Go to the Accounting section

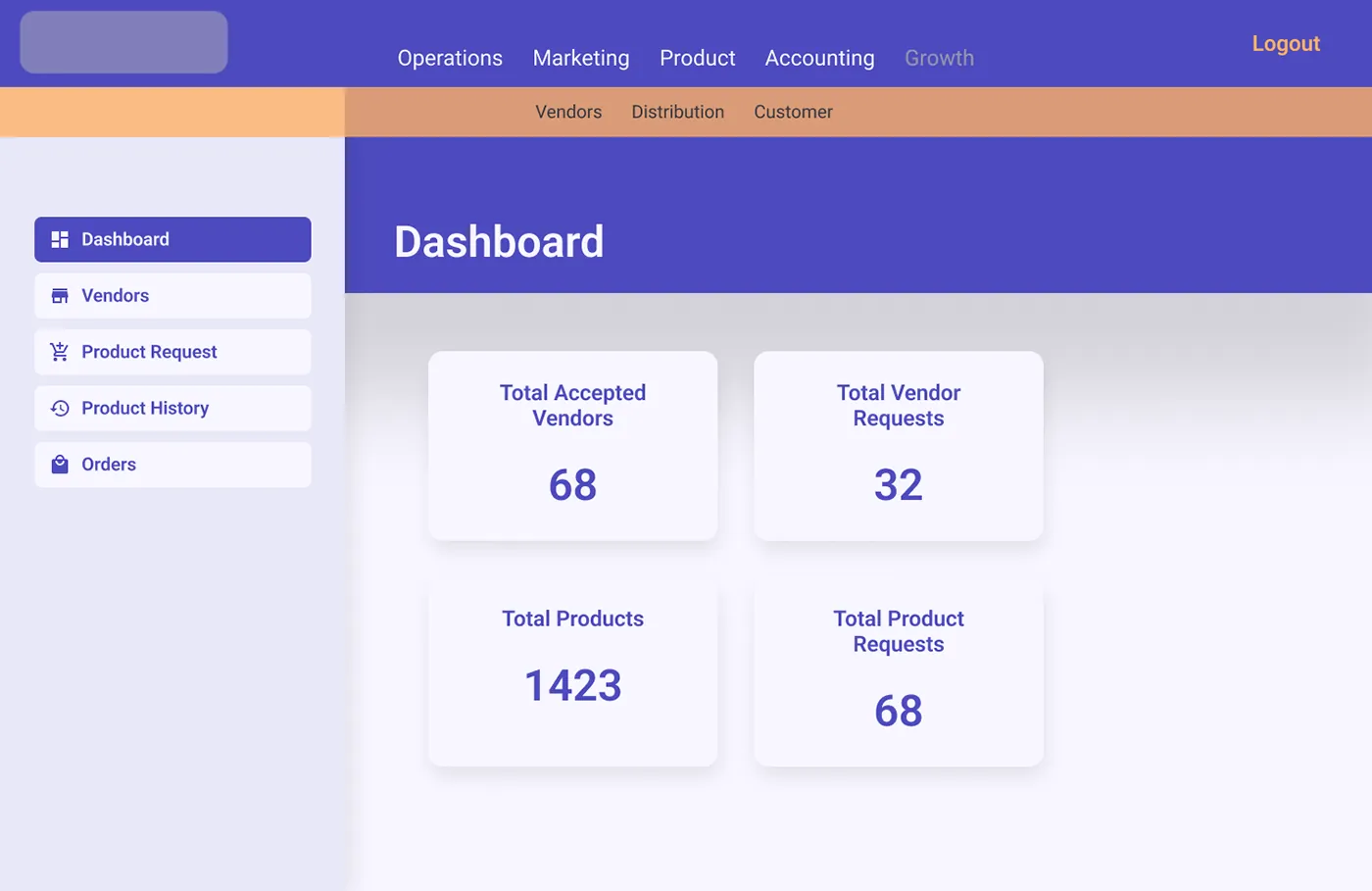[820, 58]
